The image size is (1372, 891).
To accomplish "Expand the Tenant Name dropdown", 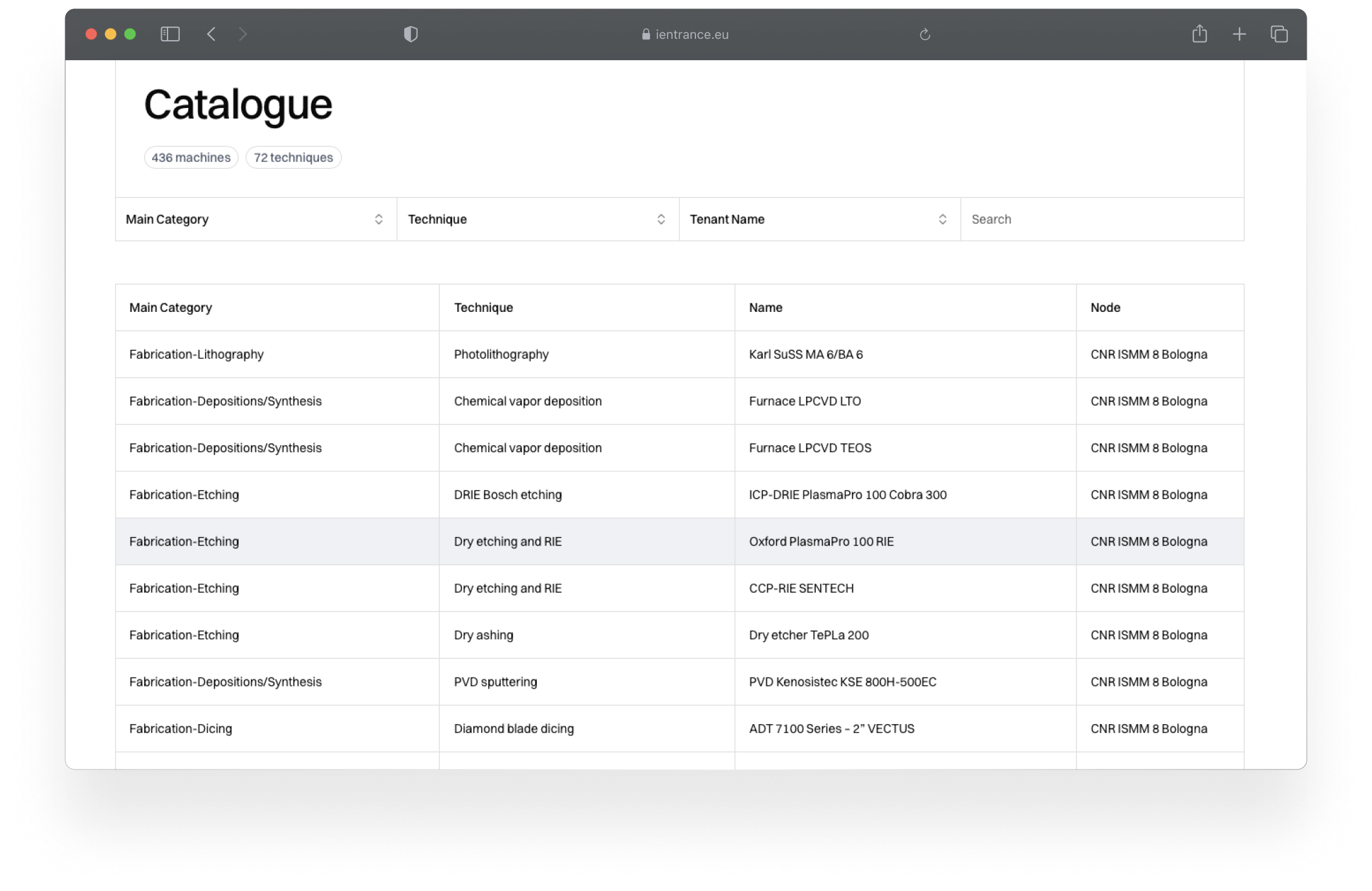I will coord(820,219).
